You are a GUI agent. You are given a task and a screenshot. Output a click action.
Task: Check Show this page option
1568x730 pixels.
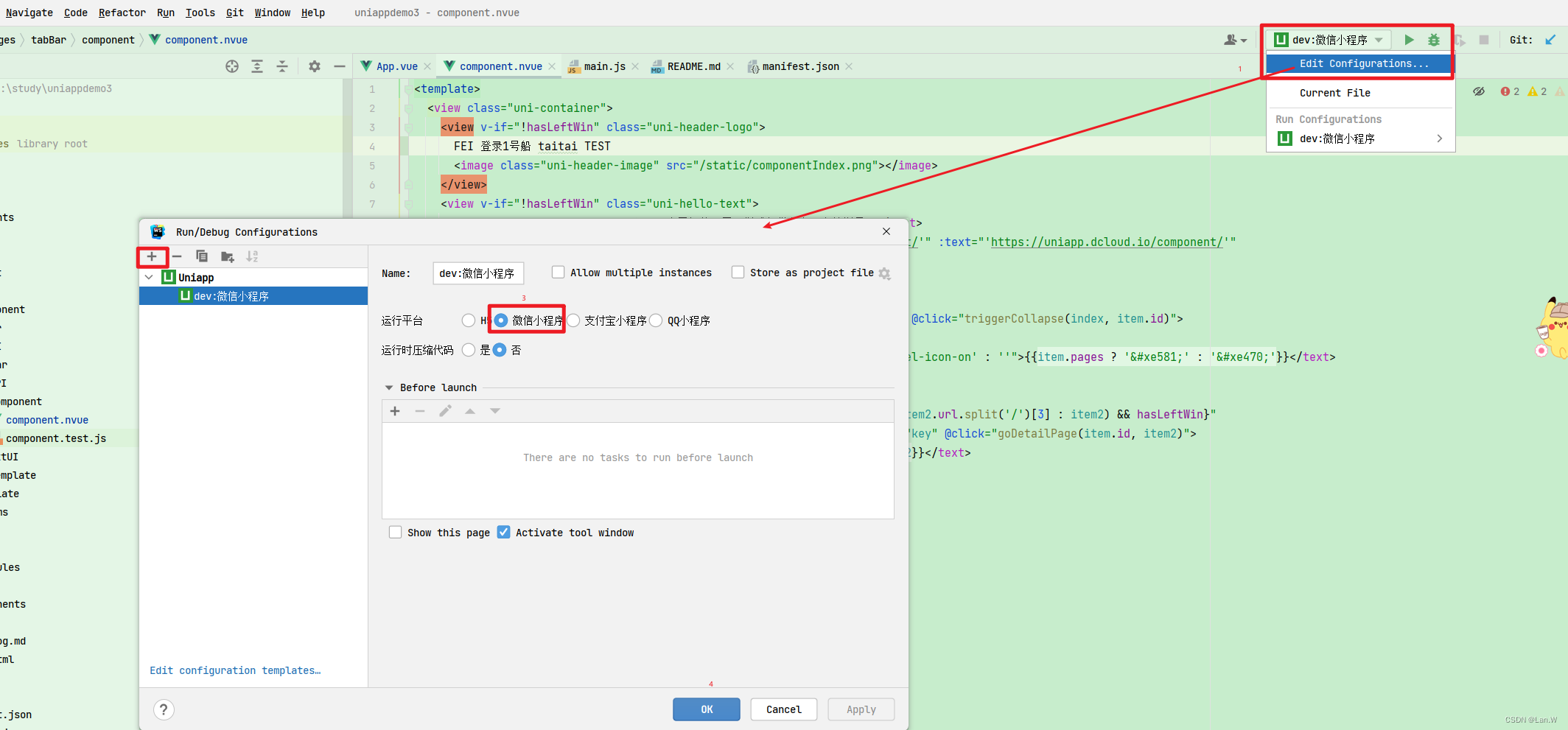(x=395, y=532)
